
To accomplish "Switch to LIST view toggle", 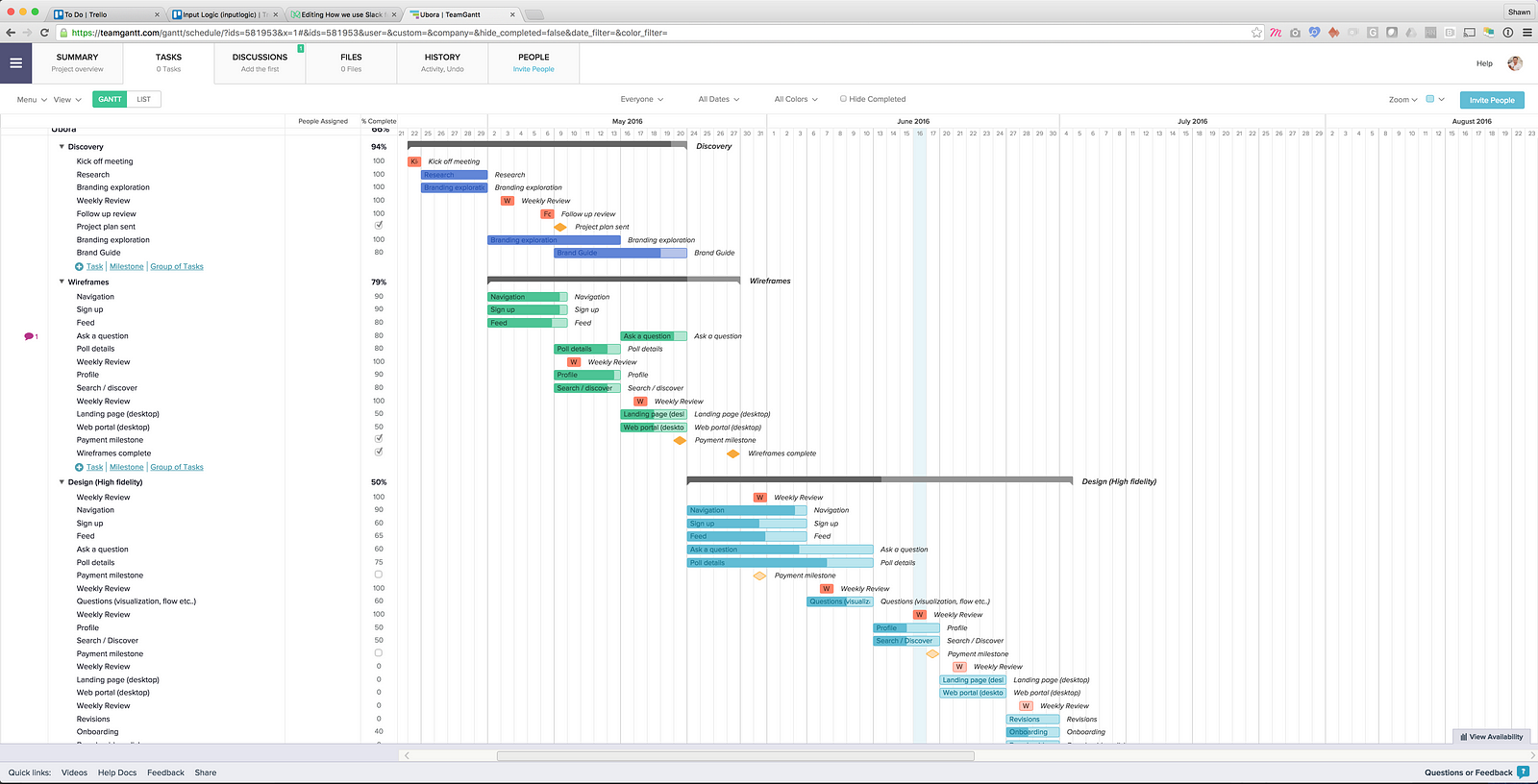I will 143,99.
